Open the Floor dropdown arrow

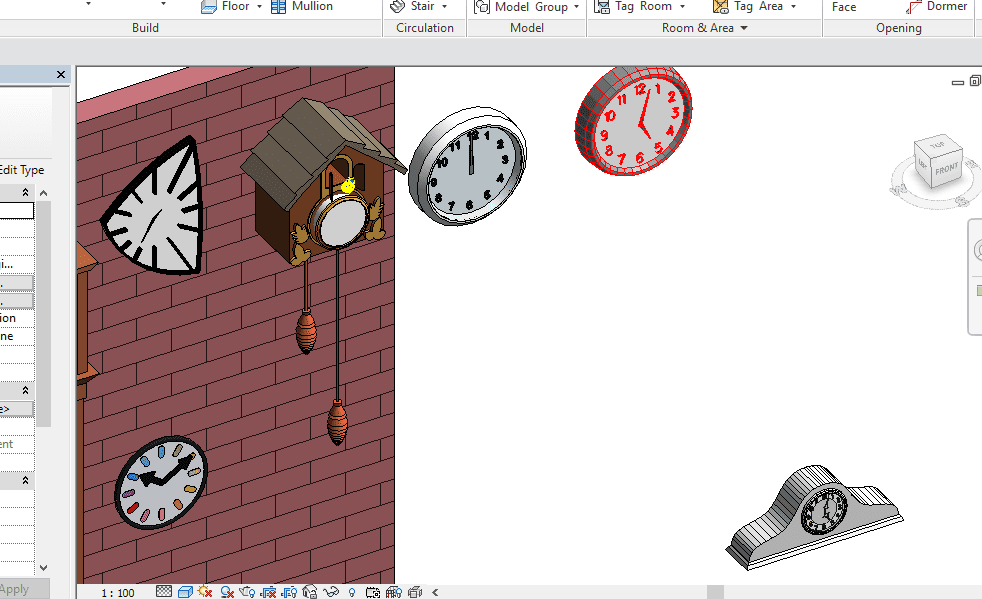260,7
